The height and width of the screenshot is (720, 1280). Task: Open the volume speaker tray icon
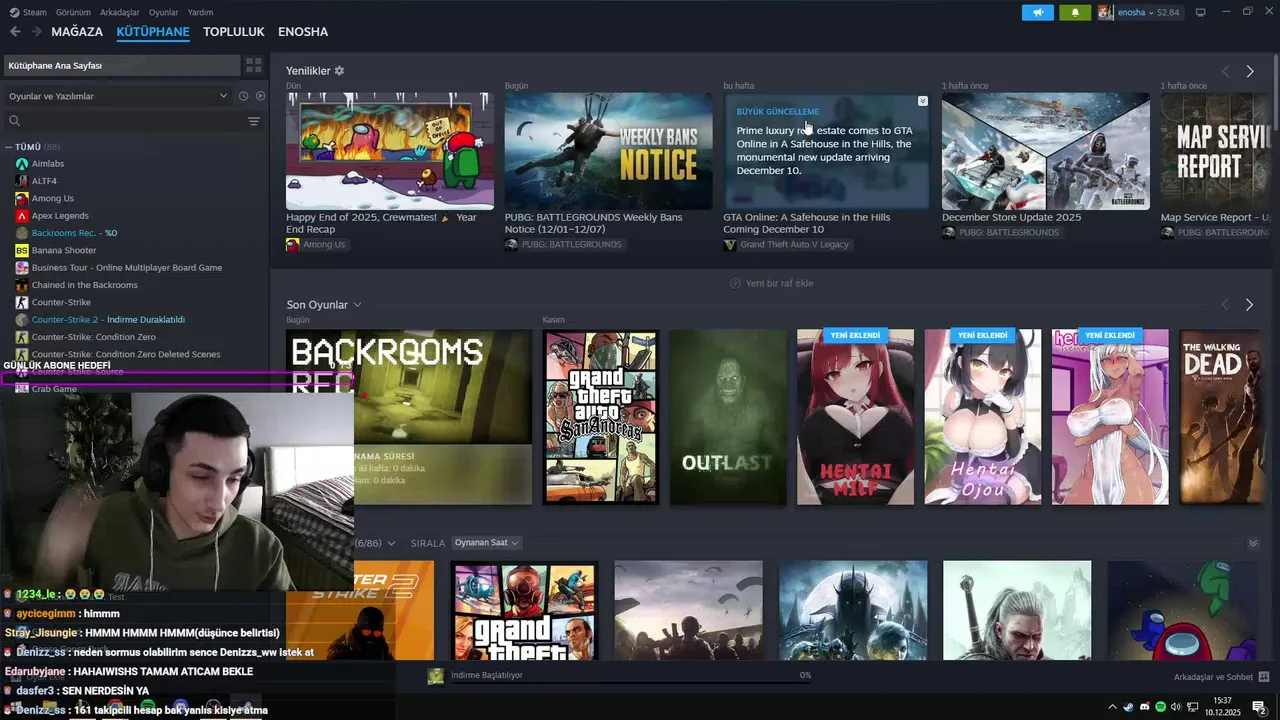[x=1176, y=707]
